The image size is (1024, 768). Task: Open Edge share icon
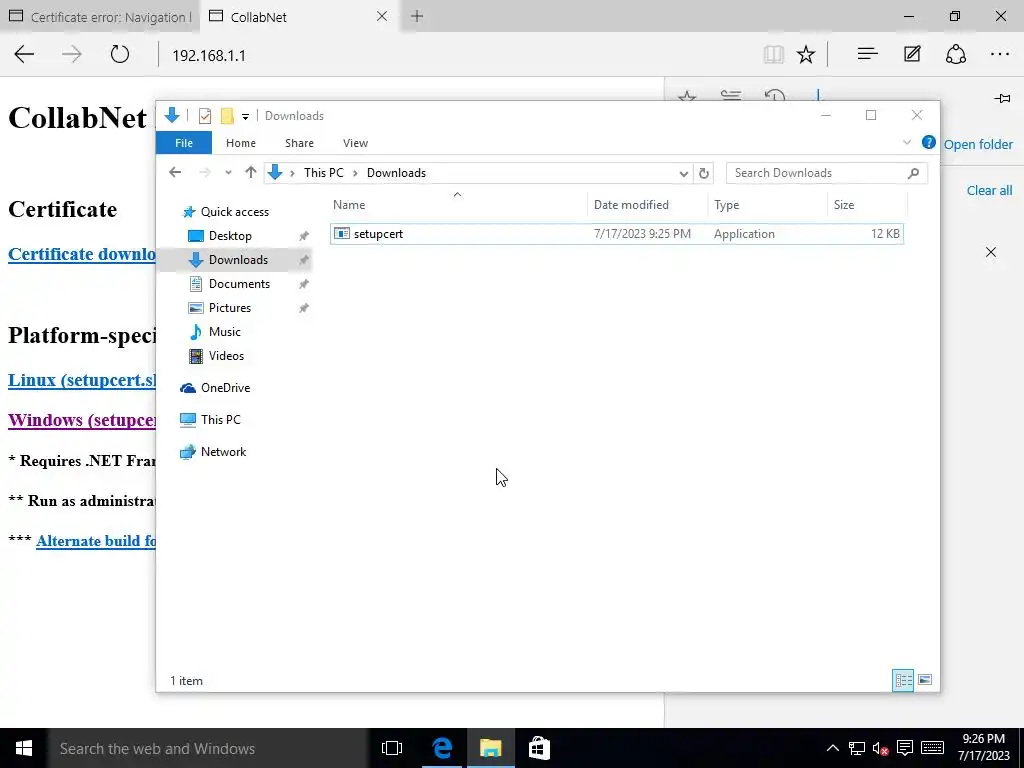(x=956, y=54)
